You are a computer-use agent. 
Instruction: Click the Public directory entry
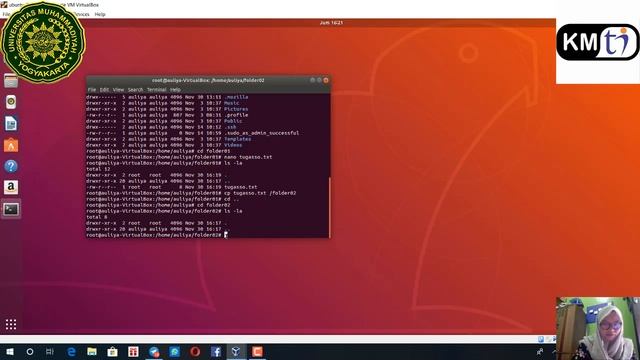coord(233,121)
